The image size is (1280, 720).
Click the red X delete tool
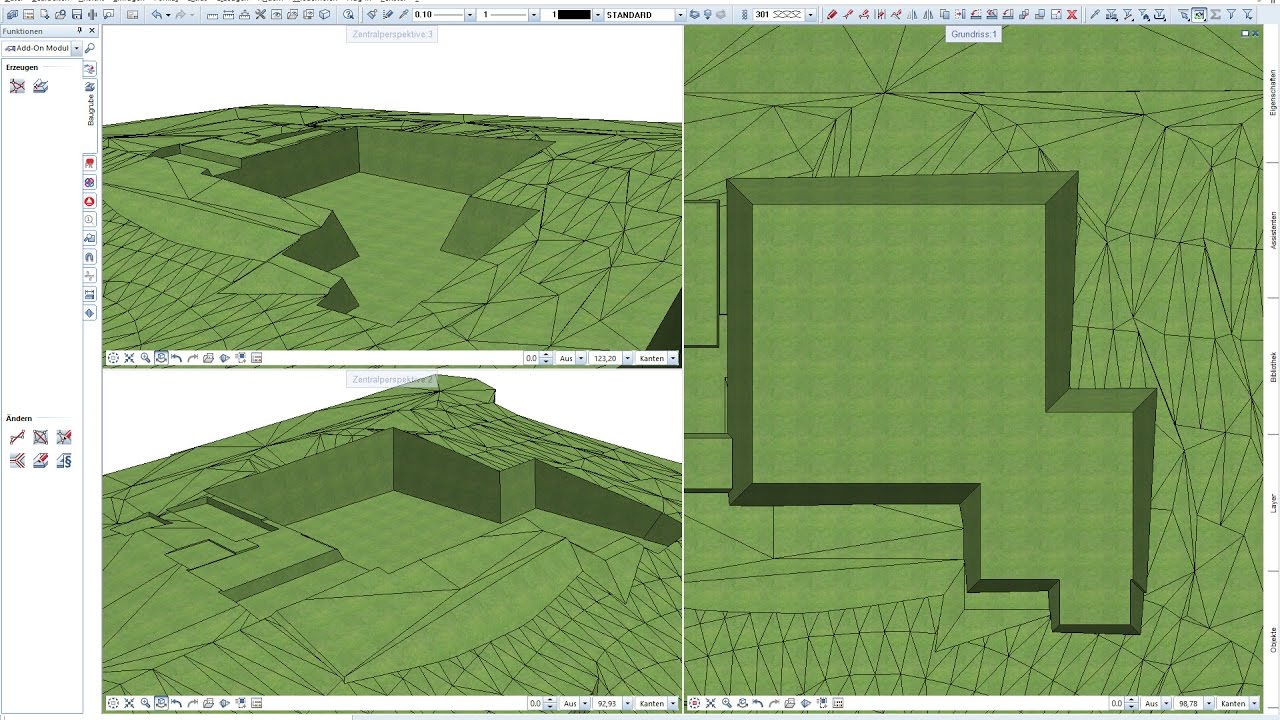pyautogui.click(x=1072, y=15)
